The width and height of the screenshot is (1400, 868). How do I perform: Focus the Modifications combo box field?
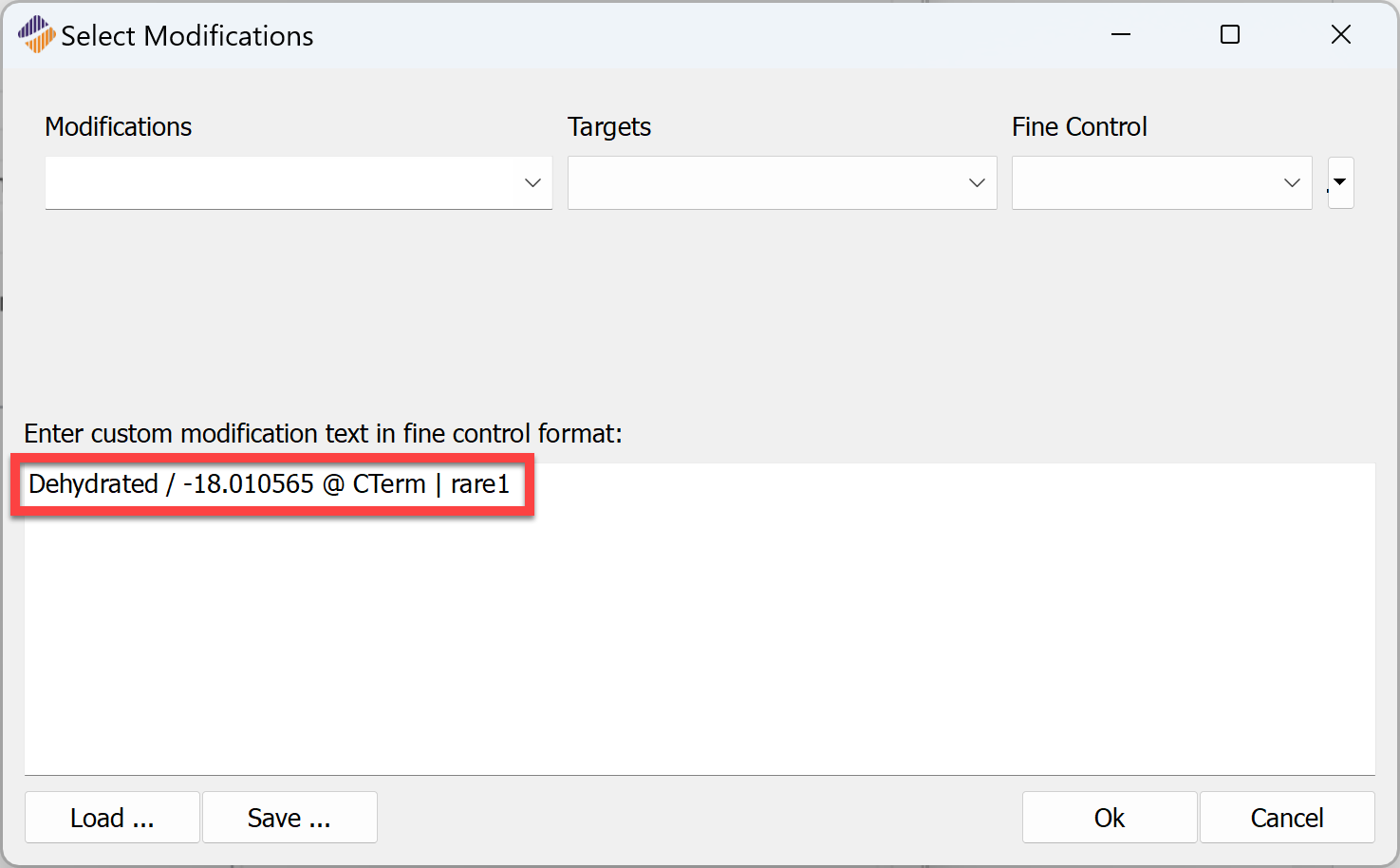click(298, 182)
